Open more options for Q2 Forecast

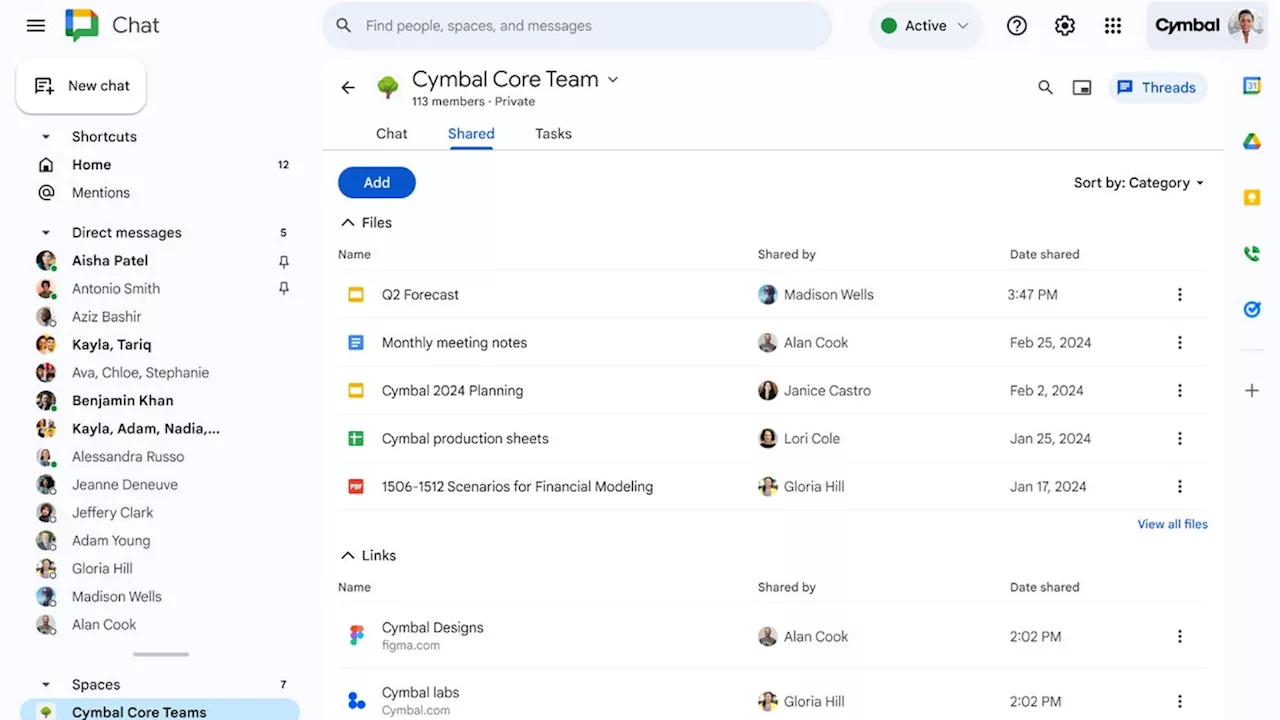tap(1180, 294)
